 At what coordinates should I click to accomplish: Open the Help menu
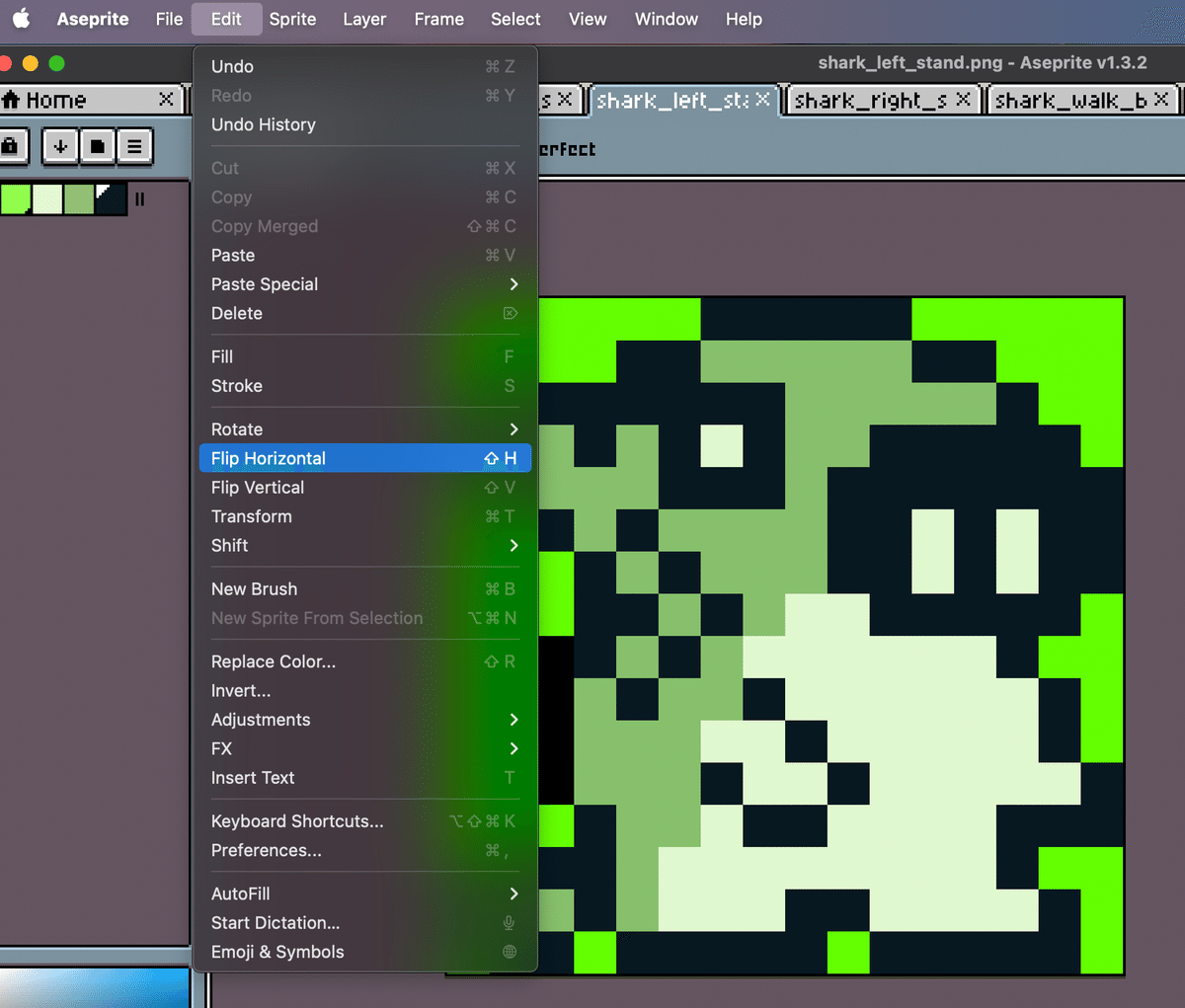[744, 19]
